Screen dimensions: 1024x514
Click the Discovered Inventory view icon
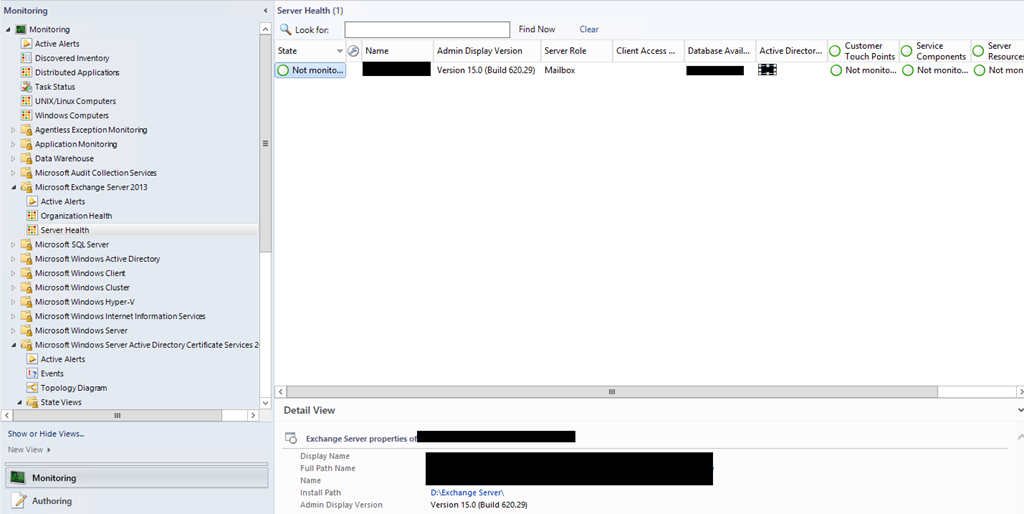pos(27,58)
